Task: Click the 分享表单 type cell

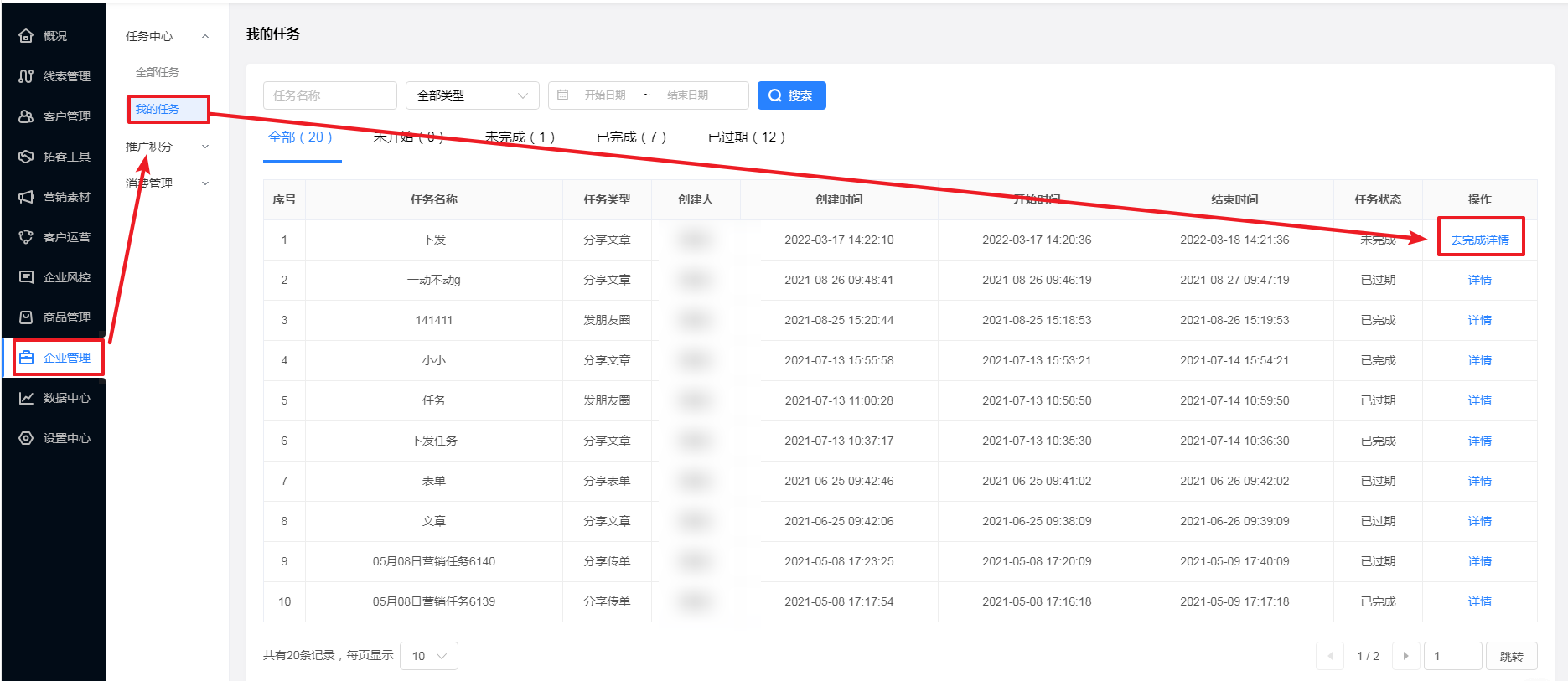Action: 607,481
